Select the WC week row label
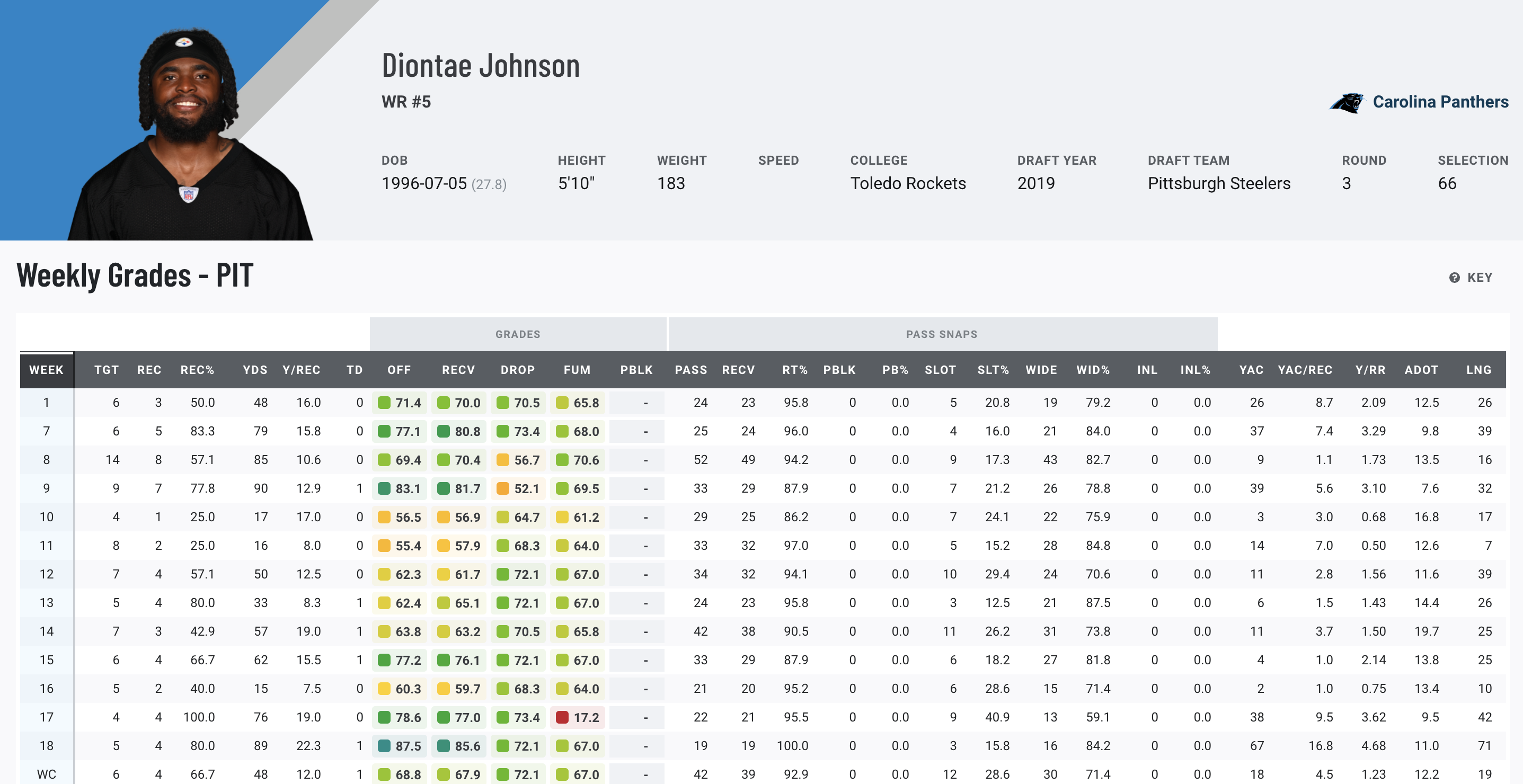This screenshot has height=784, width=1523. [x=46, y=774]
